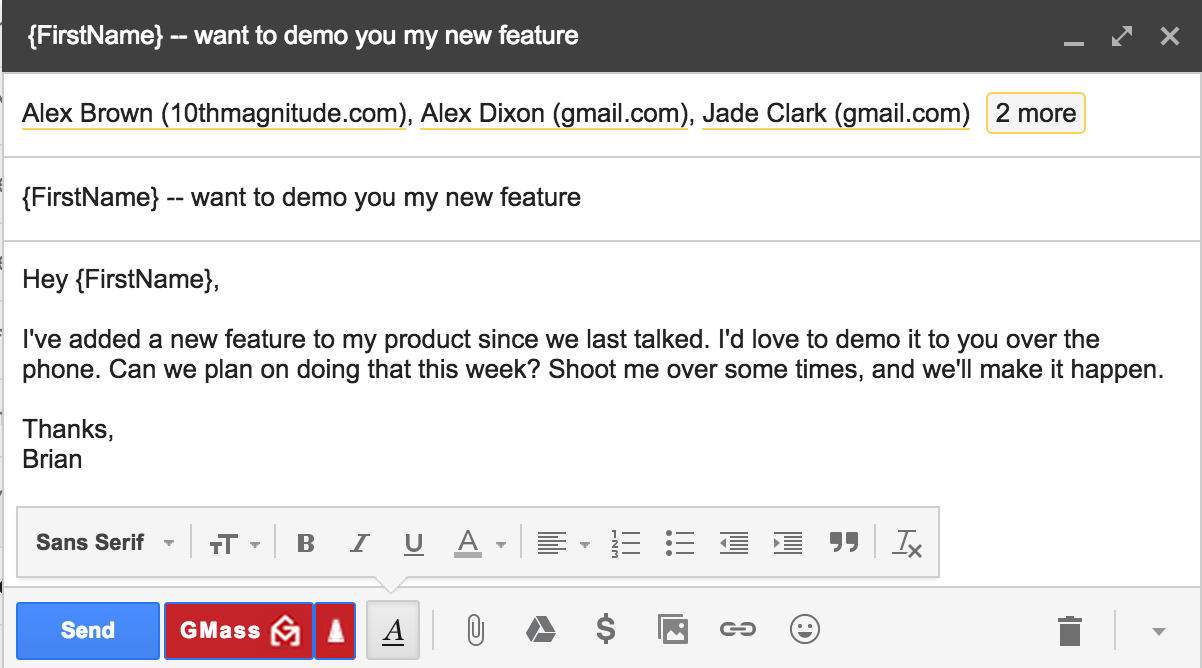Open the text size dropdown
The image size is (1202, 668).
(x=234, y=543)
